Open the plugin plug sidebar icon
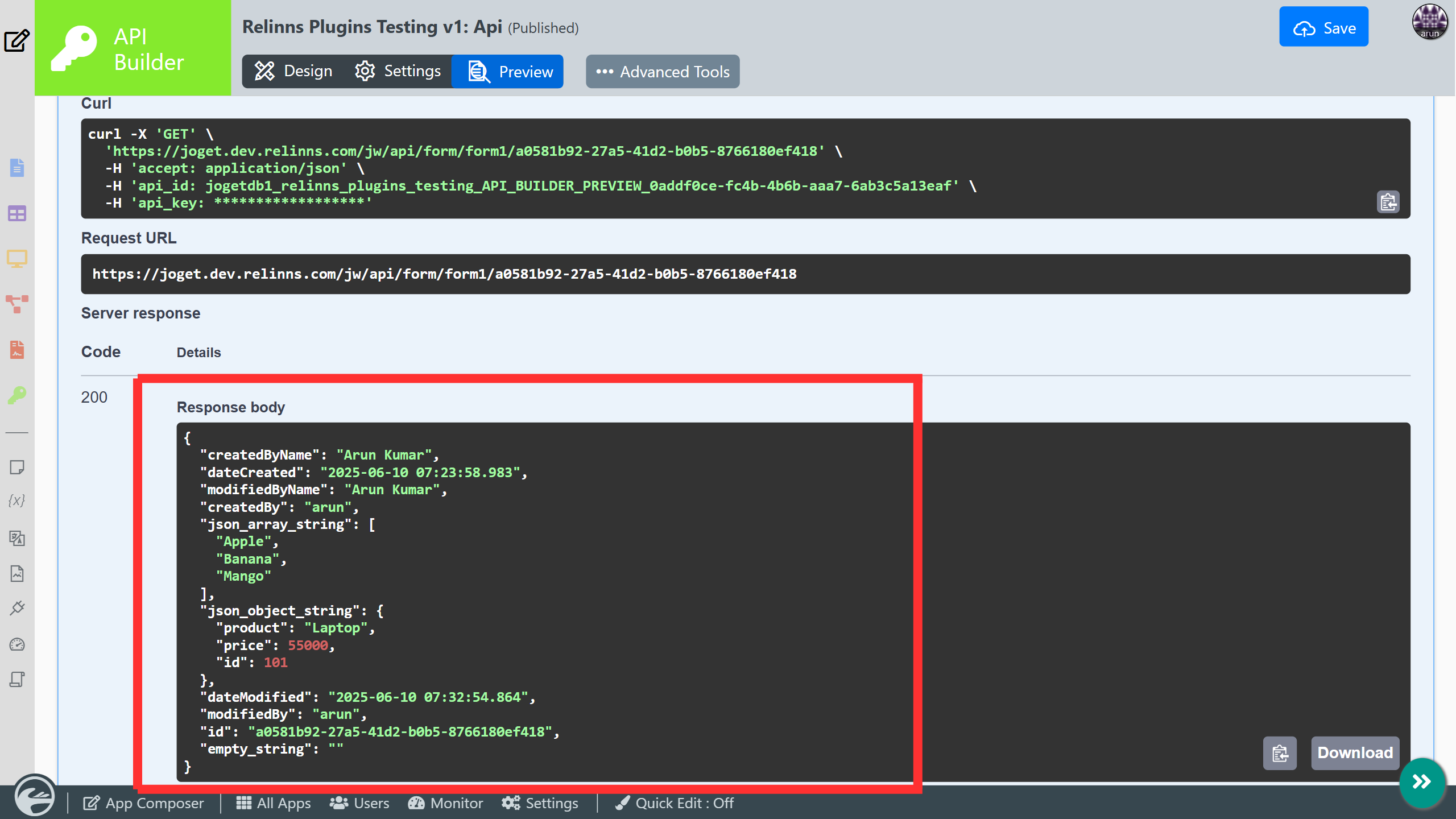The height and width of the screenshot is (819, 1456). click(17, 608)
